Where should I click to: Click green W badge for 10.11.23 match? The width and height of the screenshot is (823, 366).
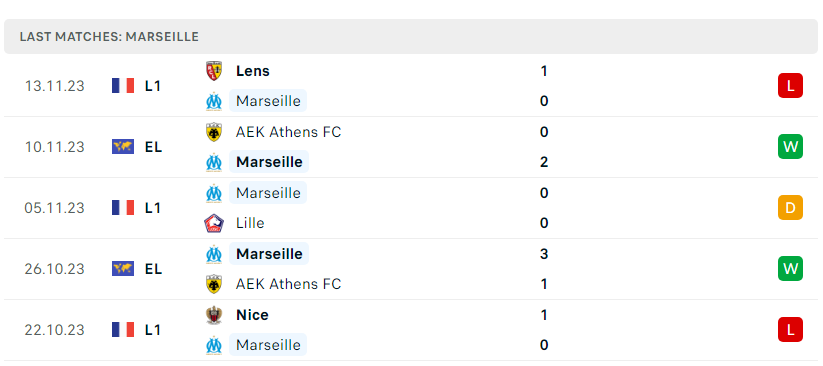790,147
